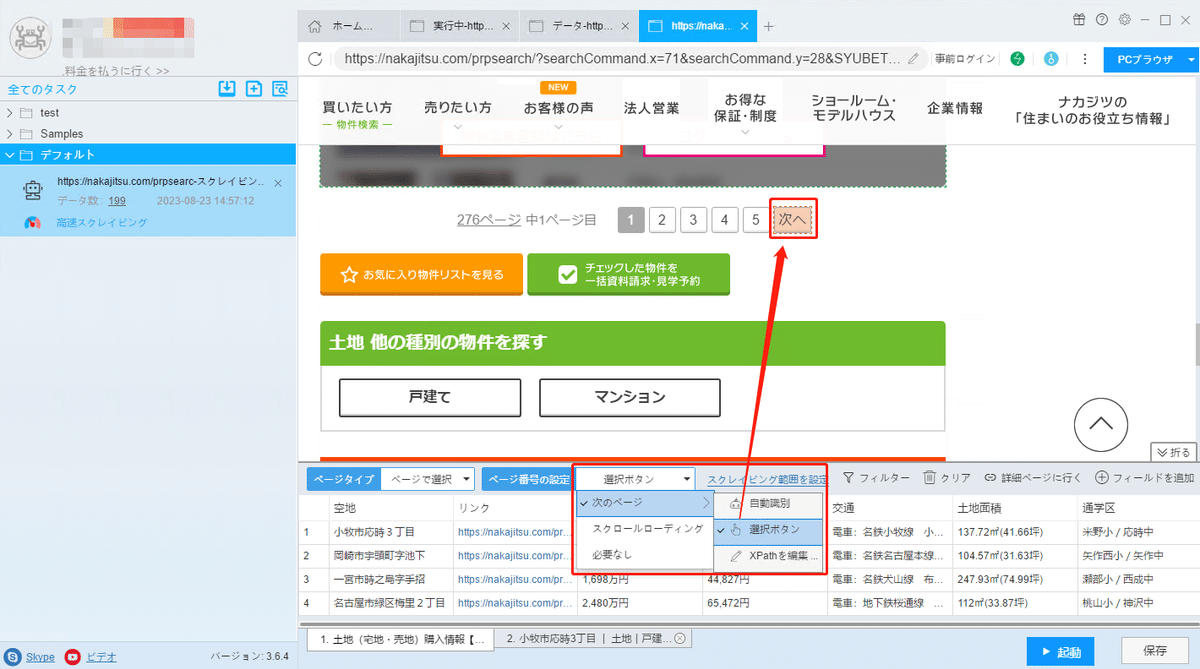The width and height of the screenshot is (1200, 669).
Task: Select スクロールローディング option
Action: click(x=648, y=528)
